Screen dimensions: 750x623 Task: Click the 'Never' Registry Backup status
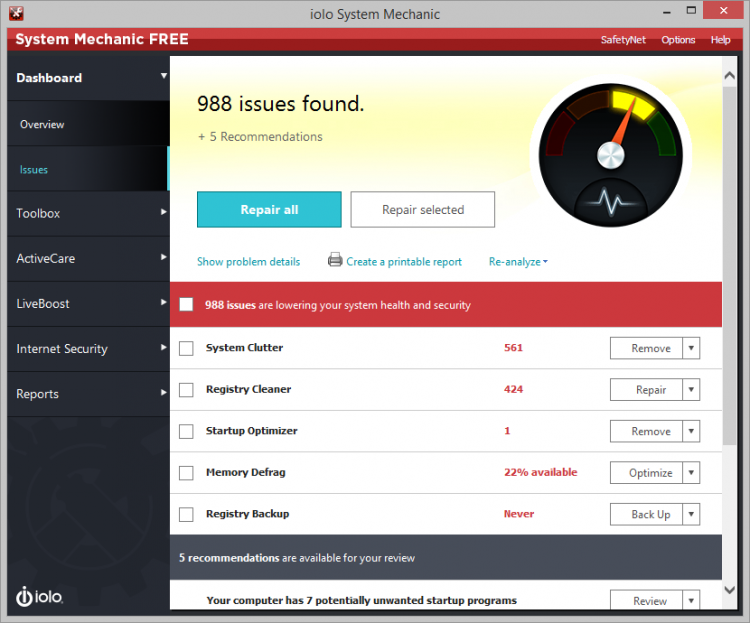click(x=518, y=514)
